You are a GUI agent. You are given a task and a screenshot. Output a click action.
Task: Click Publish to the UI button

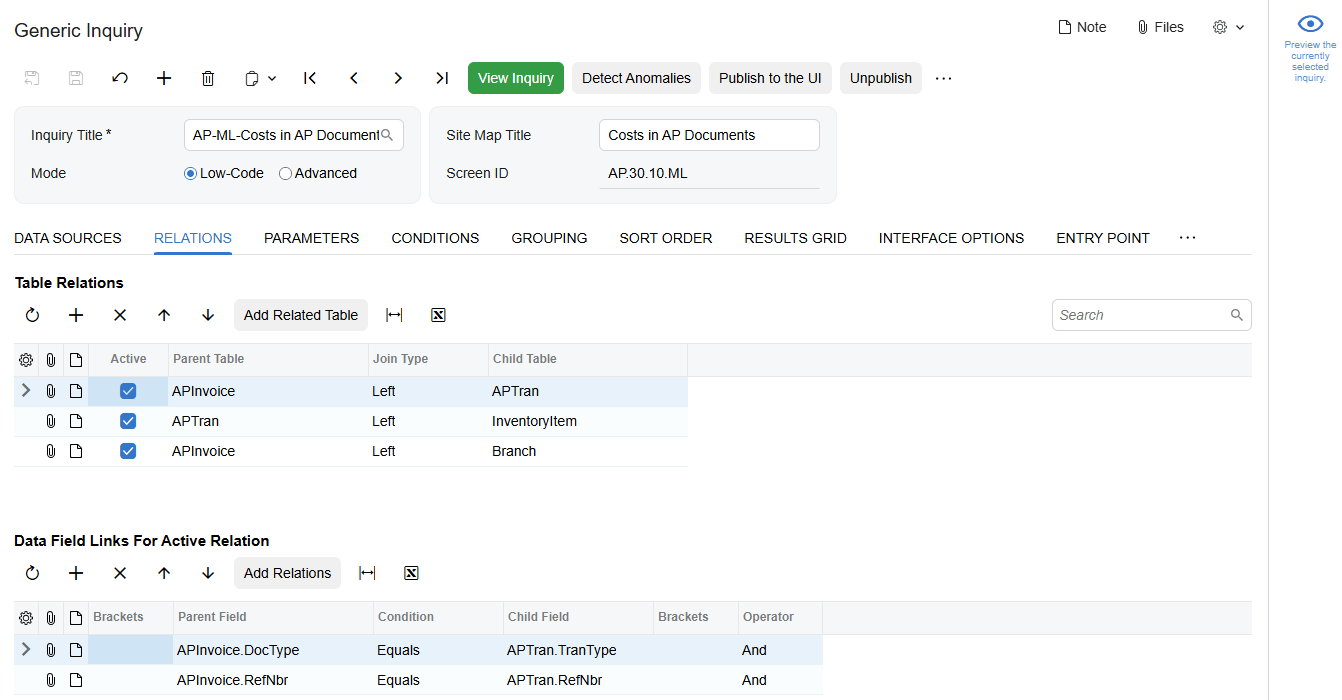tap(770, 78)
